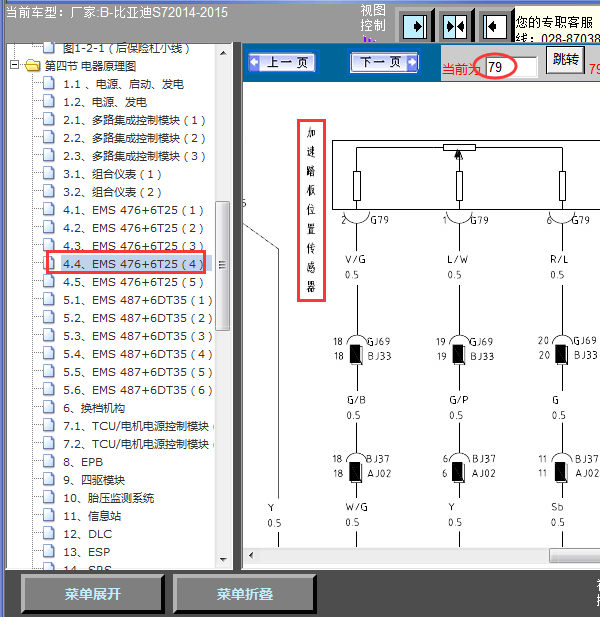Open 5.6、EMS 487+6DT35（6）

[138, 390]
